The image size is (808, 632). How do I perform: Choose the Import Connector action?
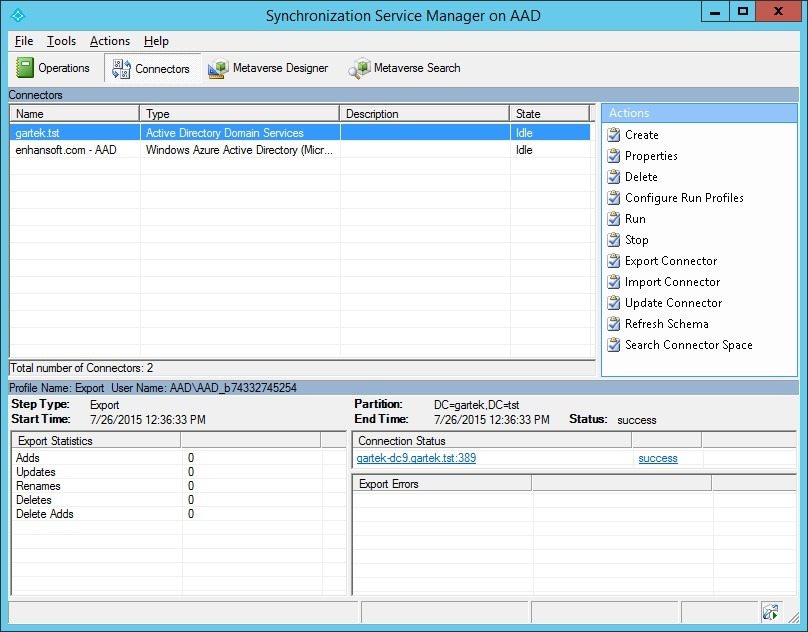point(672,282)
